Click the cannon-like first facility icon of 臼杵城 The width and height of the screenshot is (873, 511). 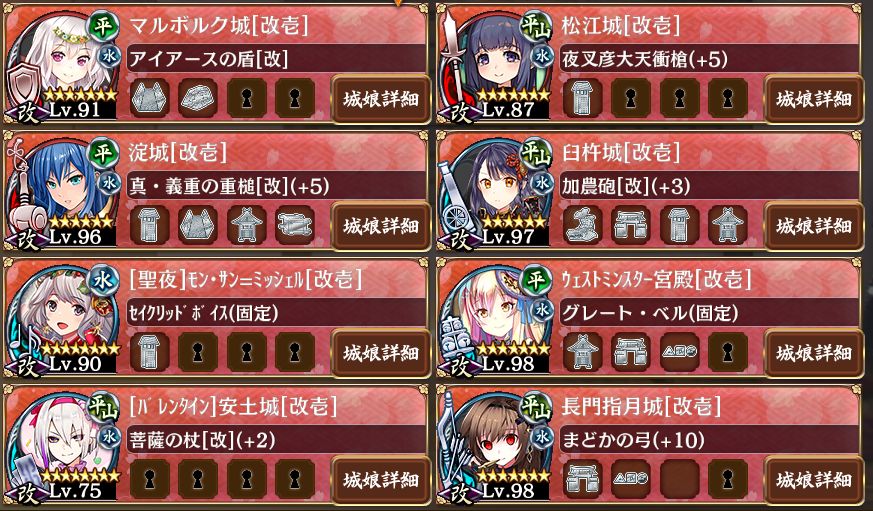click(x=582, y=225)
